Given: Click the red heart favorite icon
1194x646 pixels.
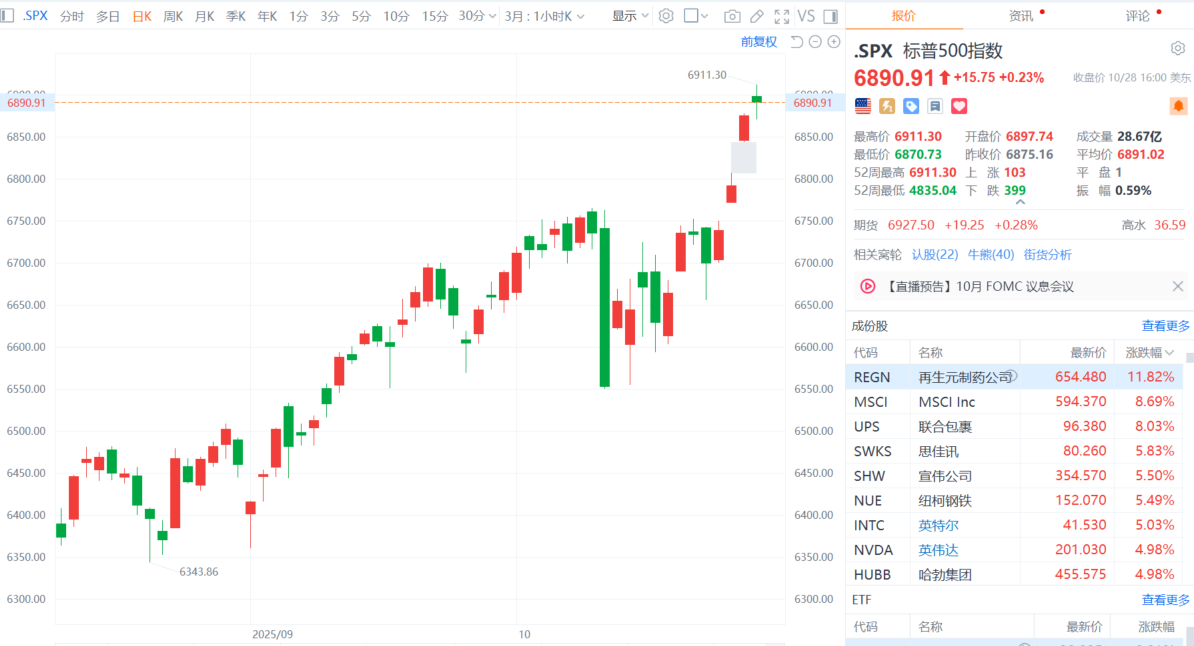Looking at the screenshot, I should click(x=959, y=106).
